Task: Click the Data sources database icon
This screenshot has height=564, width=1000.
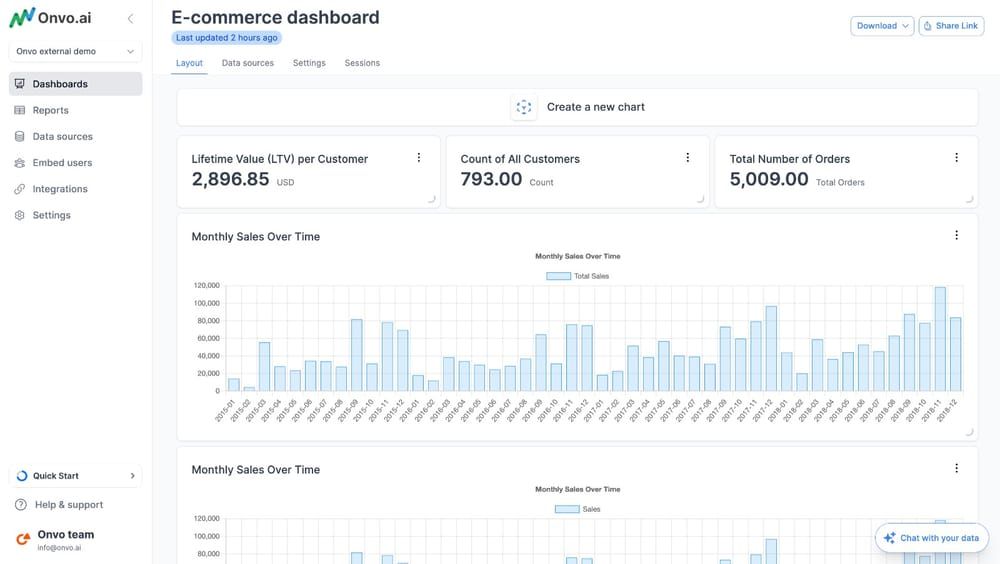Action: point(20,136)
